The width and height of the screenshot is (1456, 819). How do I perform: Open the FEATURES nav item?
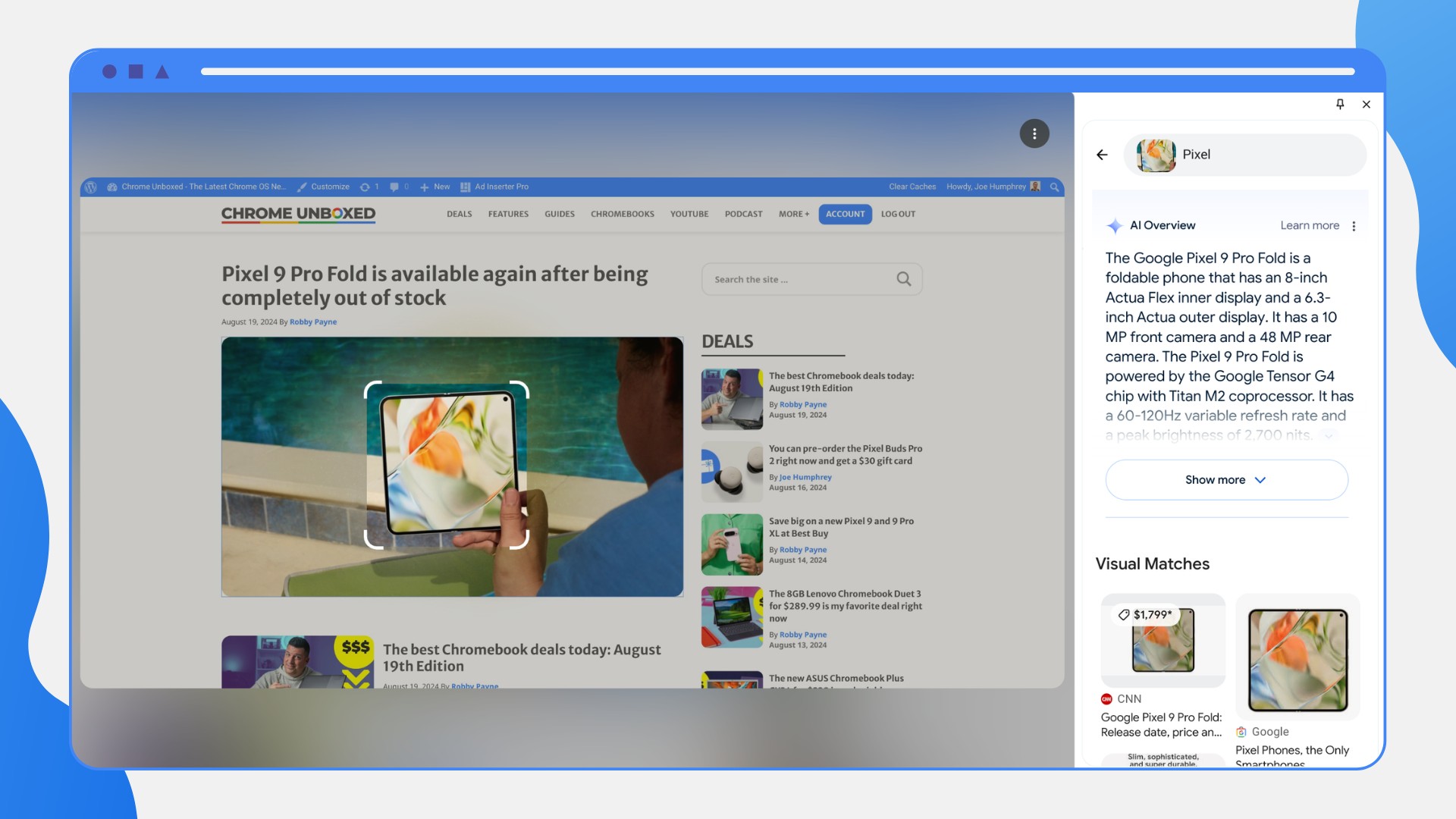click(x=508, y=214)
